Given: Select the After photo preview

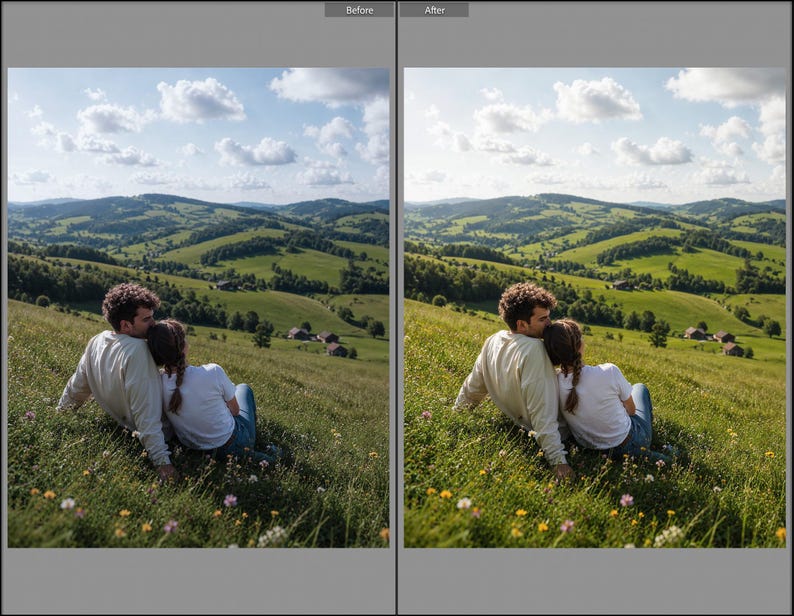Looking at the screenshot, I should 594,307.
